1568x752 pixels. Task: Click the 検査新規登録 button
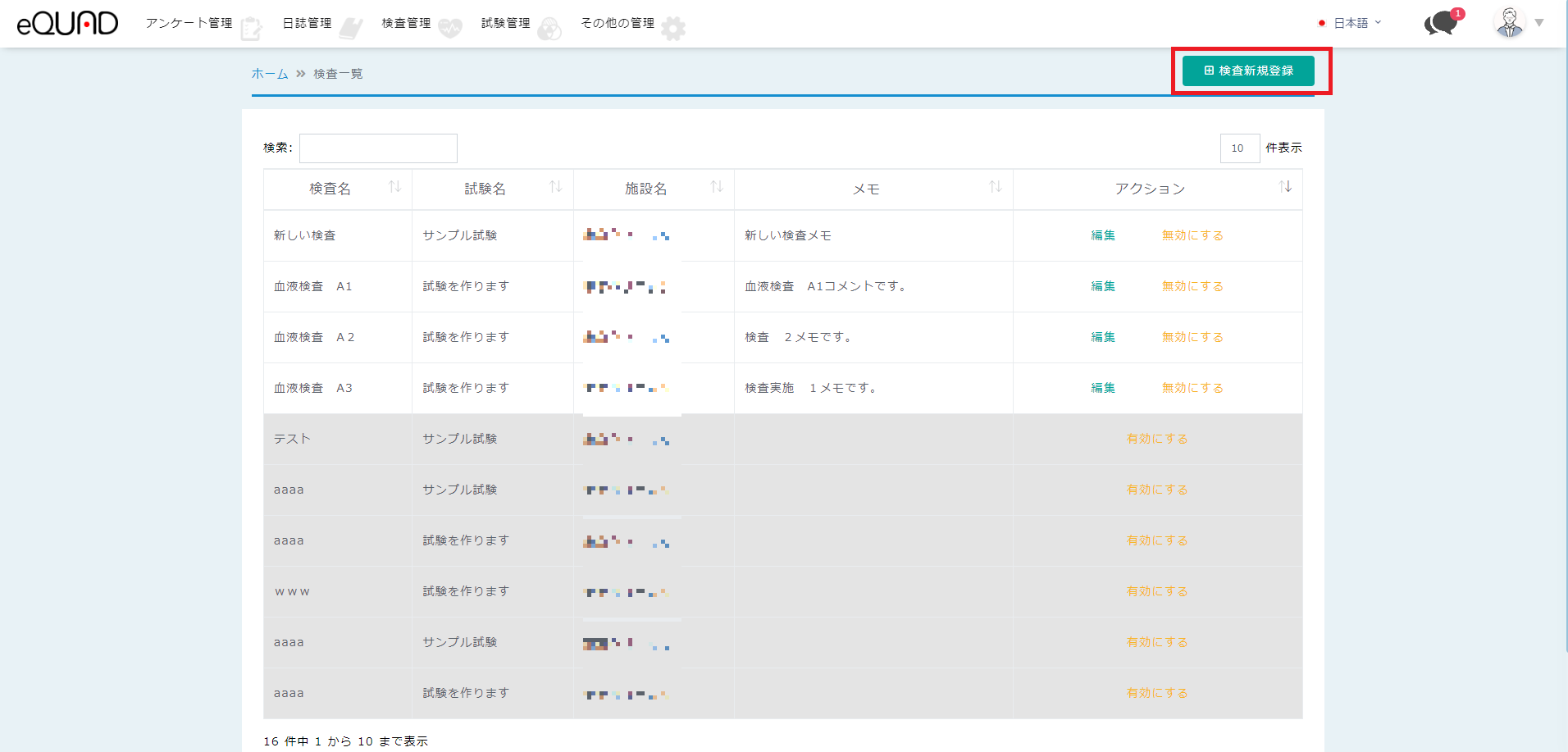pos(1247,71)
